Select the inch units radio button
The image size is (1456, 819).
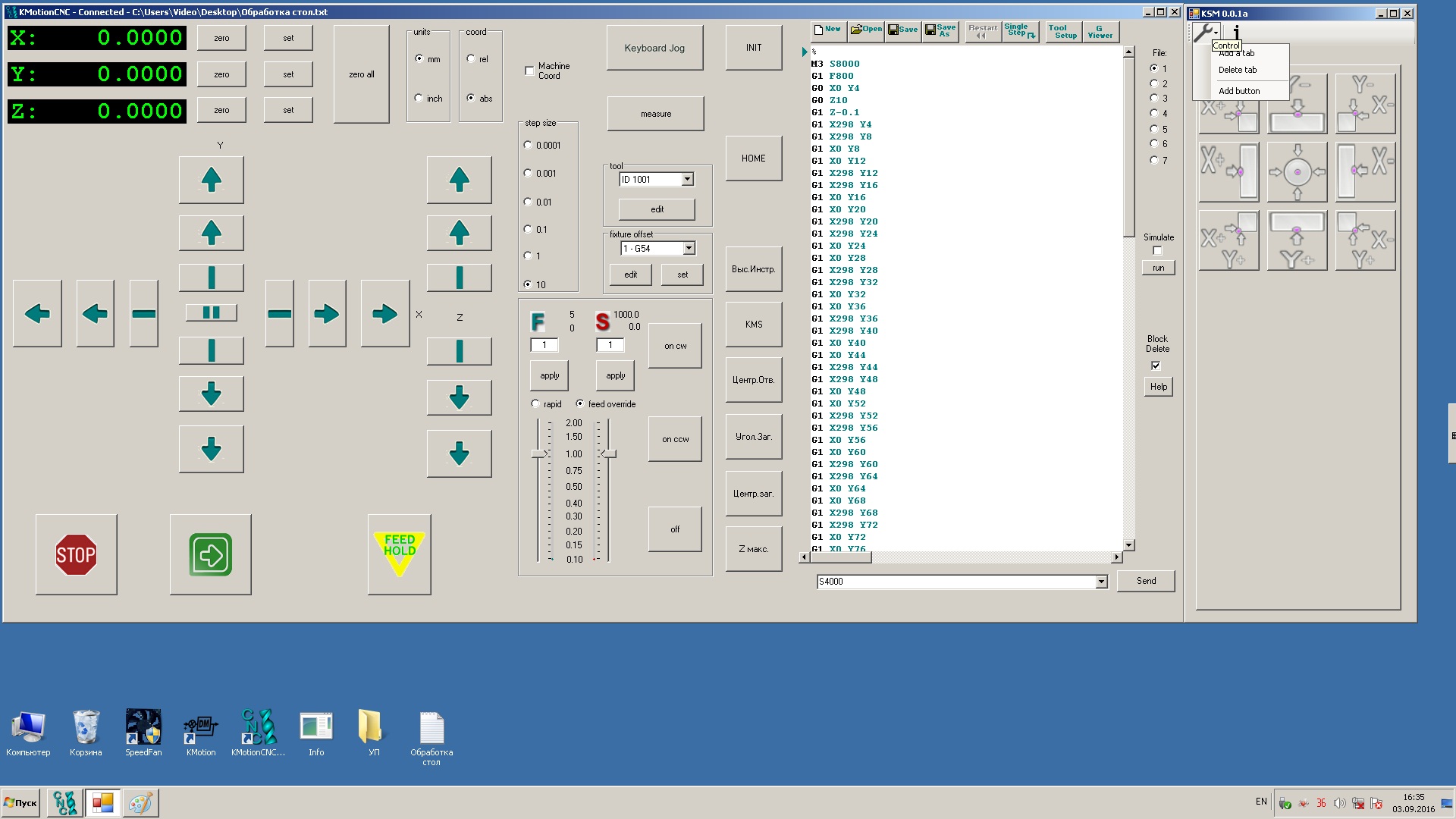419,98
